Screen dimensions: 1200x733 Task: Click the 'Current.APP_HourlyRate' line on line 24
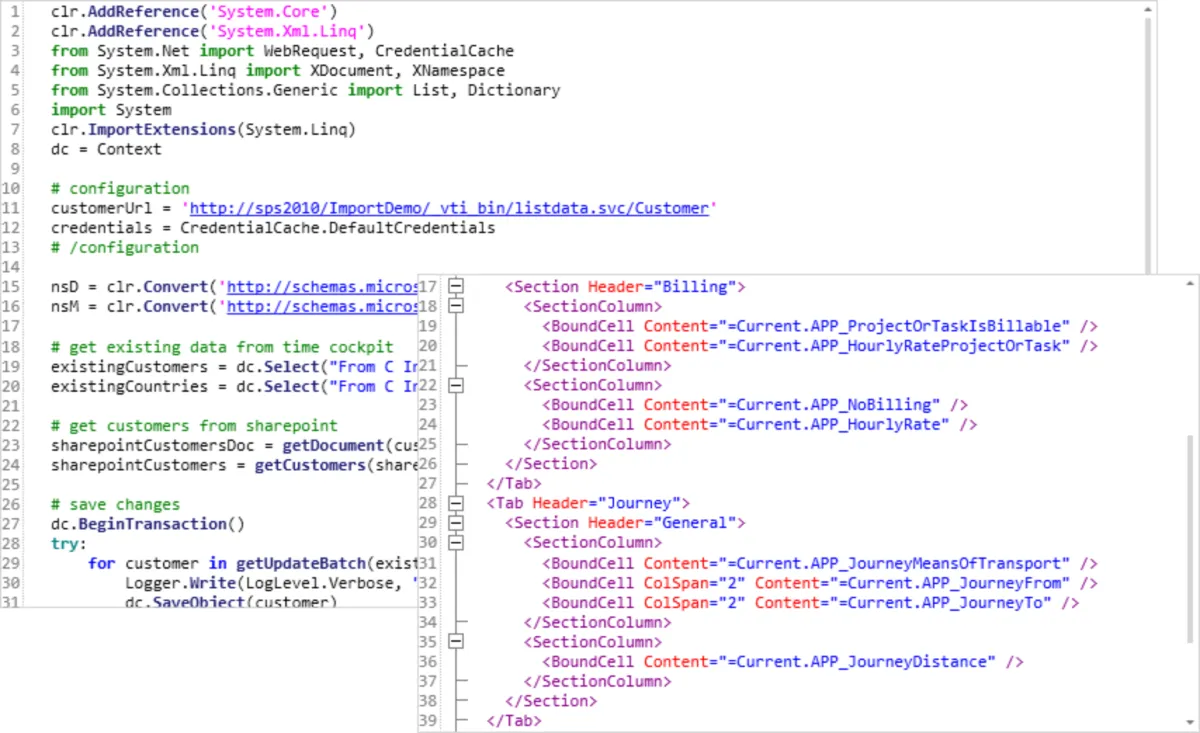click(x=760, y=425)
